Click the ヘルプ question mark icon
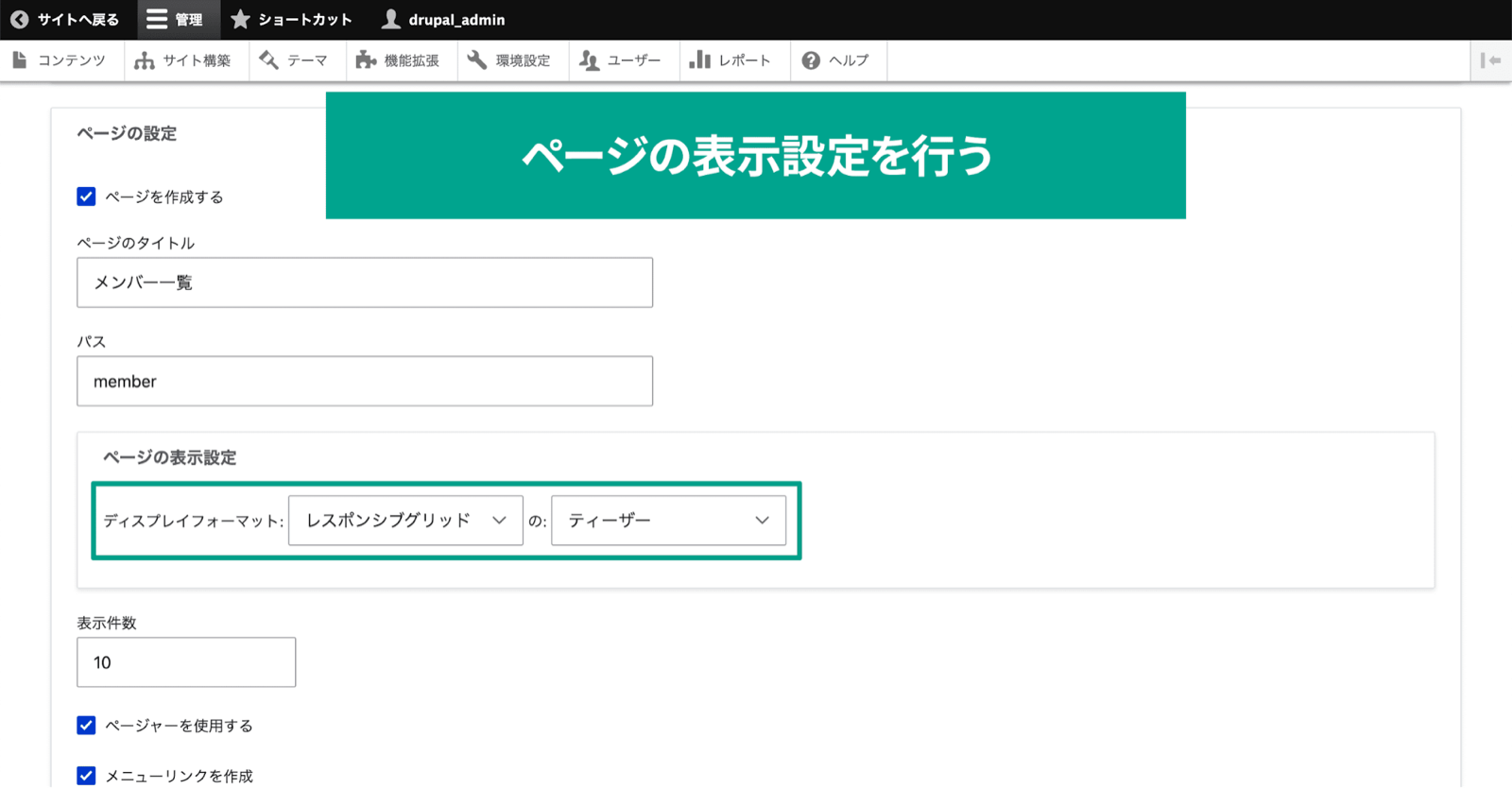 pyautogui.click(x=811, y=60)
